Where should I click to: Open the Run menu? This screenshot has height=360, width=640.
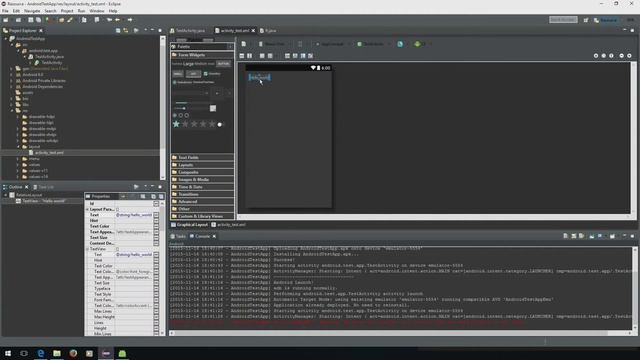pyautogui.click(x=82, y=11)
